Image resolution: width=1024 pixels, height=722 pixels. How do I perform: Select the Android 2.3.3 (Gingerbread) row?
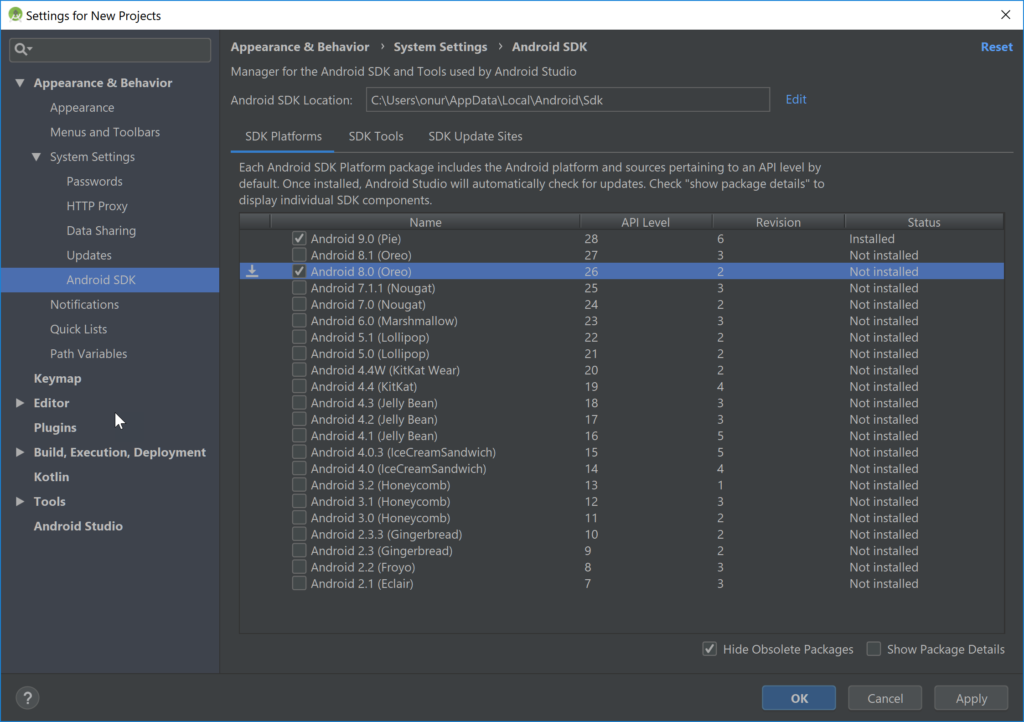621,534
